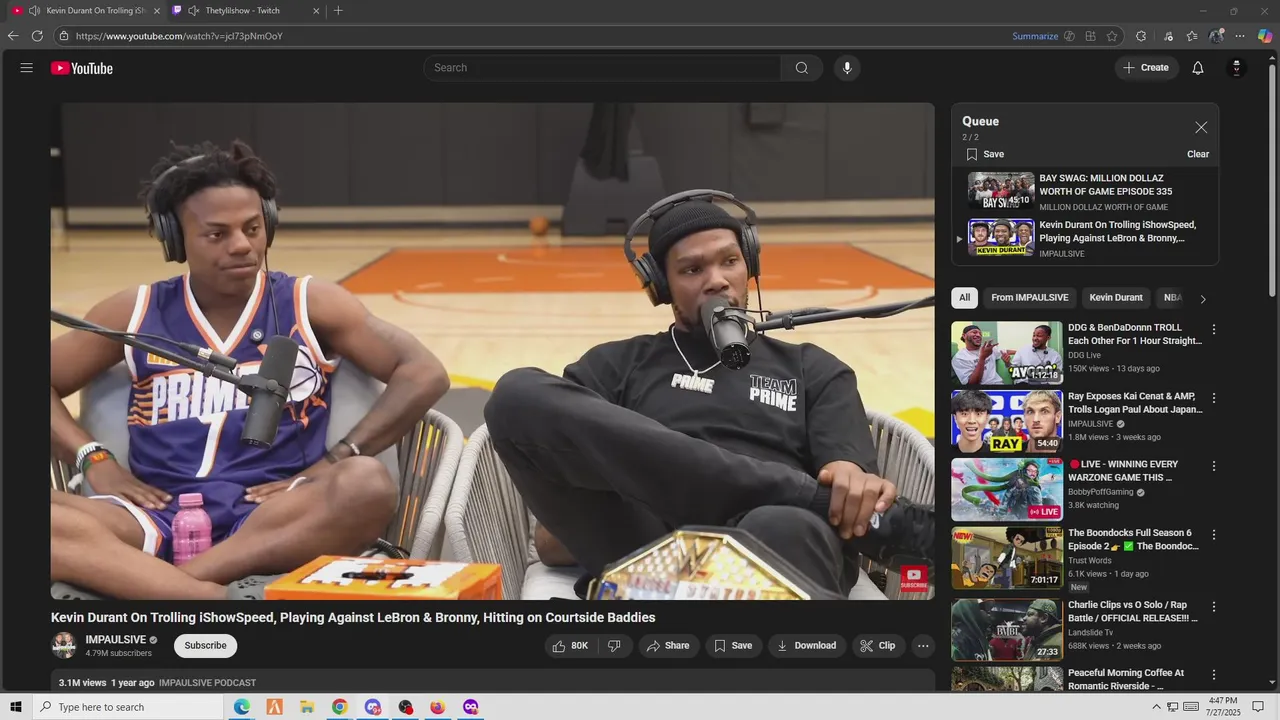
Task: Select the Kevin Durant queue item
Action: point(1085,239)
